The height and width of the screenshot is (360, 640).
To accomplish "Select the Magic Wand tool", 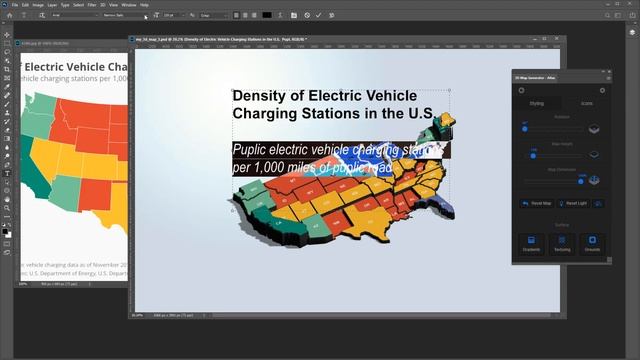I will 7,61.
